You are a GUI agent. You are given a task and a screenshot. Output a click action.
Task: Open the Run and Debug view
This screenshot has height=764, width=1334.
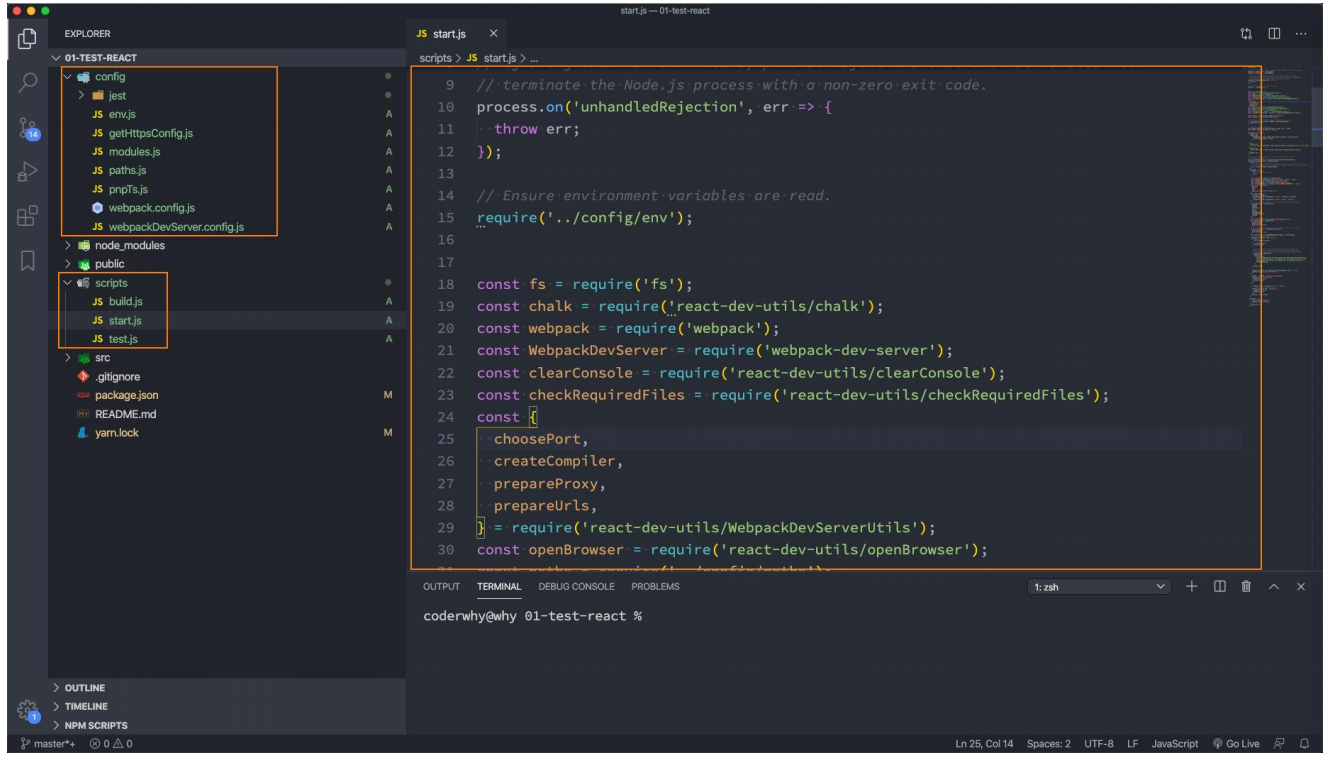click(x=28, y=172)
